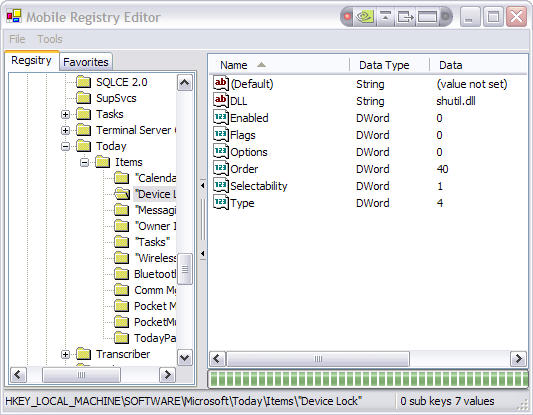Click the Selectability DWord value icon
The height and width of the screenshot is (415, 533).
click(x=221, y=185)
